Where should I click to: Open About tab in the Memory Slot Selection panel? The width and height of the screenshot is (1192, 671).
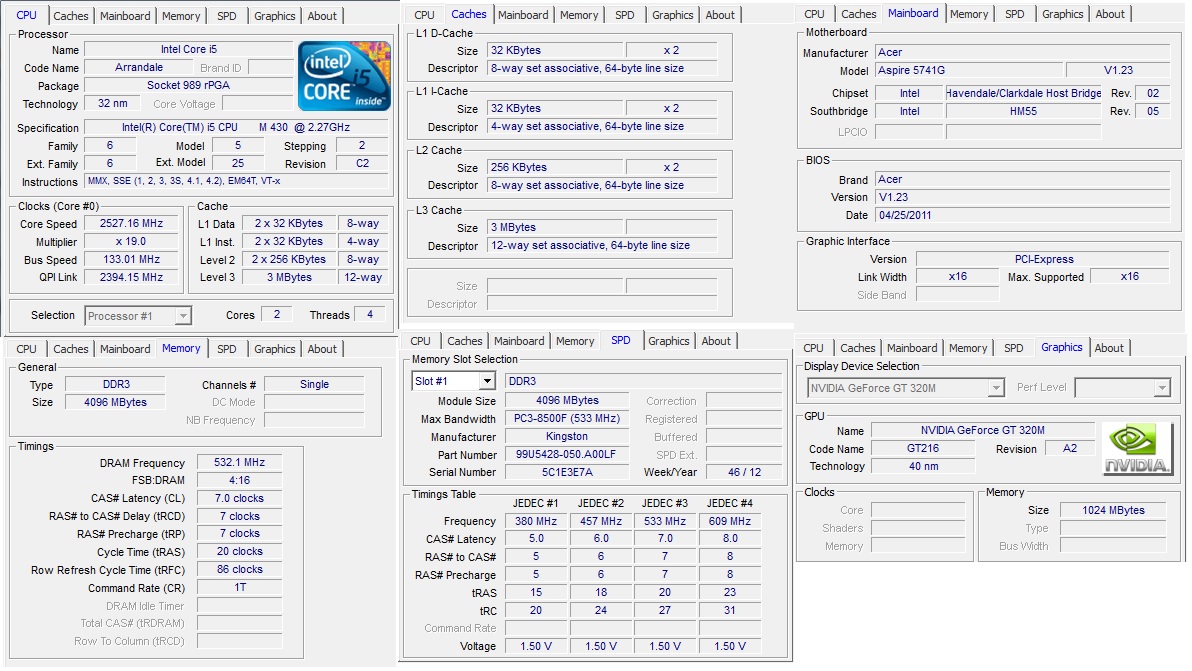[716, 342]
